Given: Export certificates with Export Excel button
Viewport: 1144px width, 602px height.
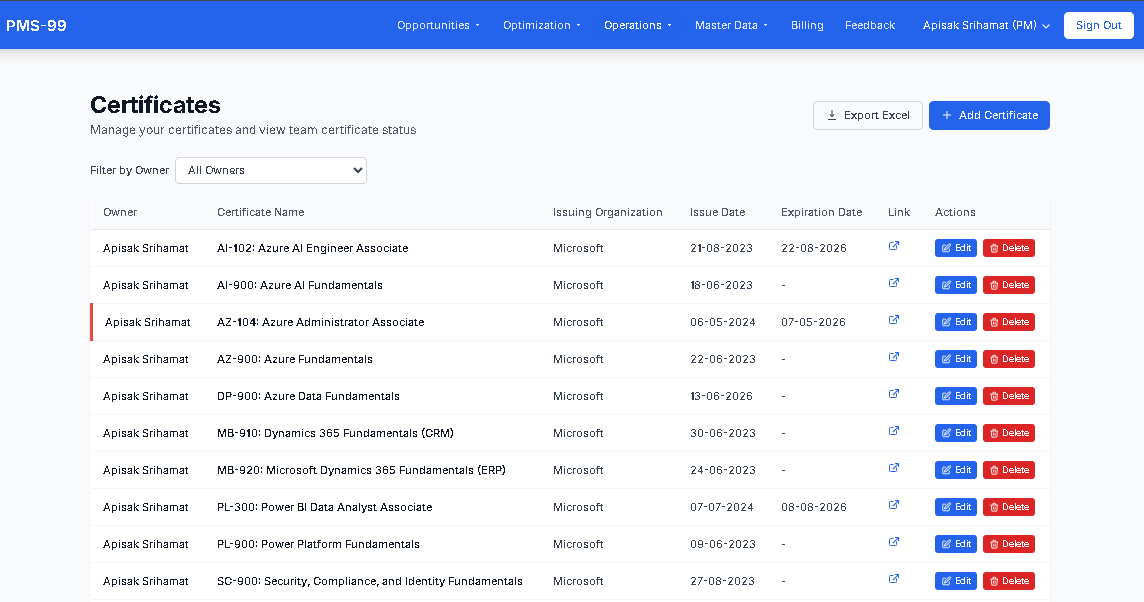Looking at the screenshot, I should coord(867,115).
